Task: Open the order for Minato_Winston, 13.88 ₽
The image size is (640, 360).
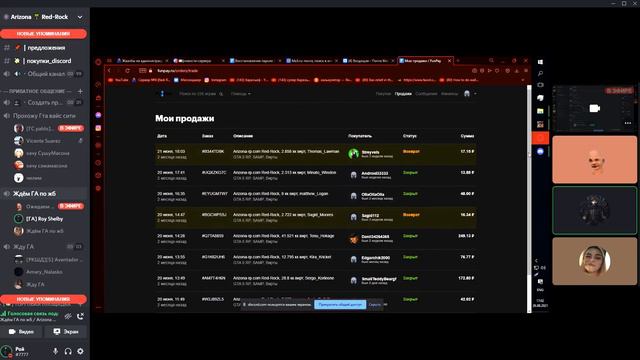Action: point(315,175)
